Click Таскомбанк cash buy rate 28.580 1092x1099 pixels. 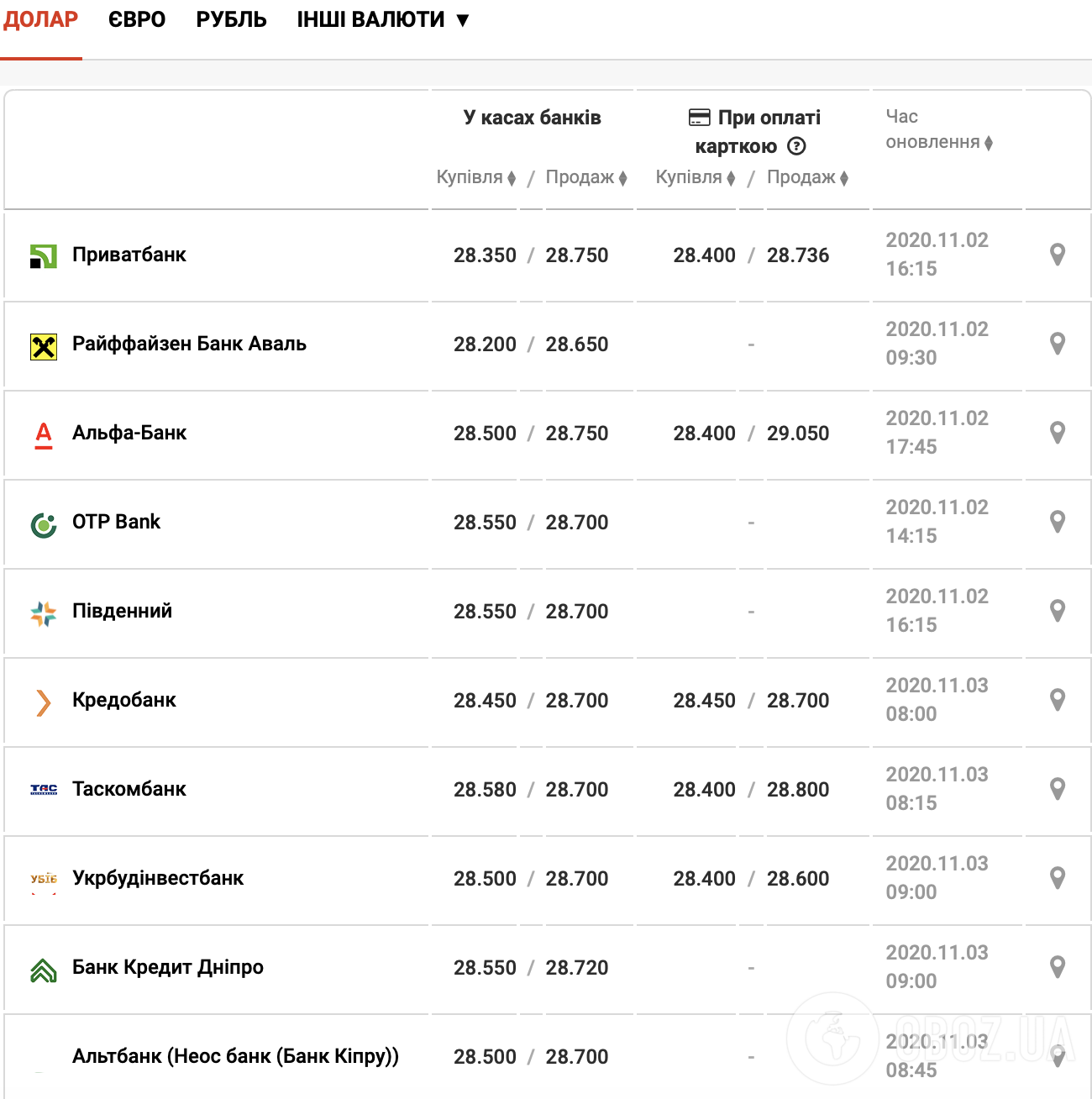click(x=485, y=790)
